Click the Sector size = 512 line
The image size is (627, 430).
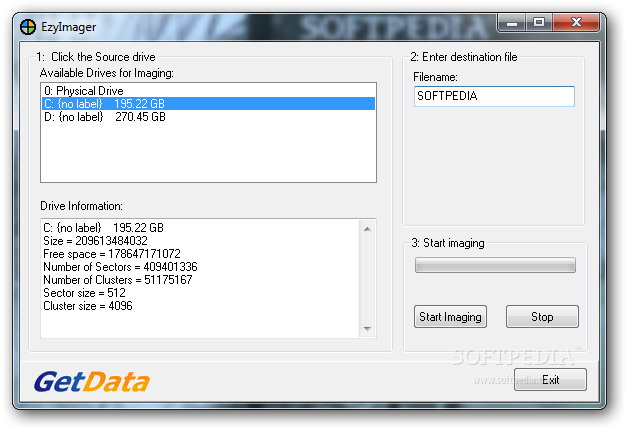pyautogui.click(x=84, y=293)
